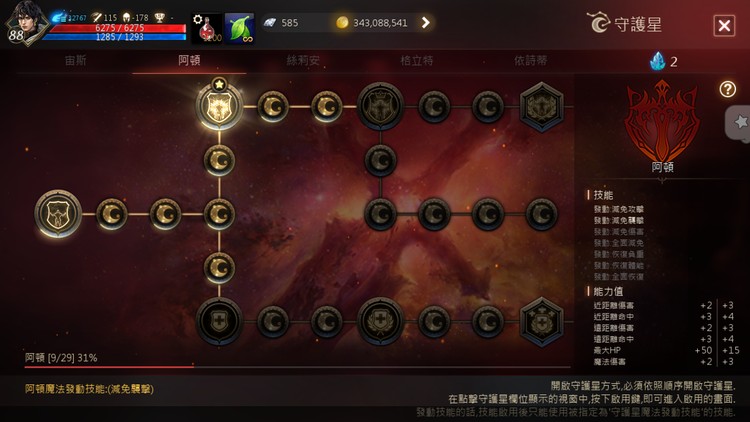Screen dimensions: 750x422
Task: Select the leftmost shield start node
Action: coord(58,213)
